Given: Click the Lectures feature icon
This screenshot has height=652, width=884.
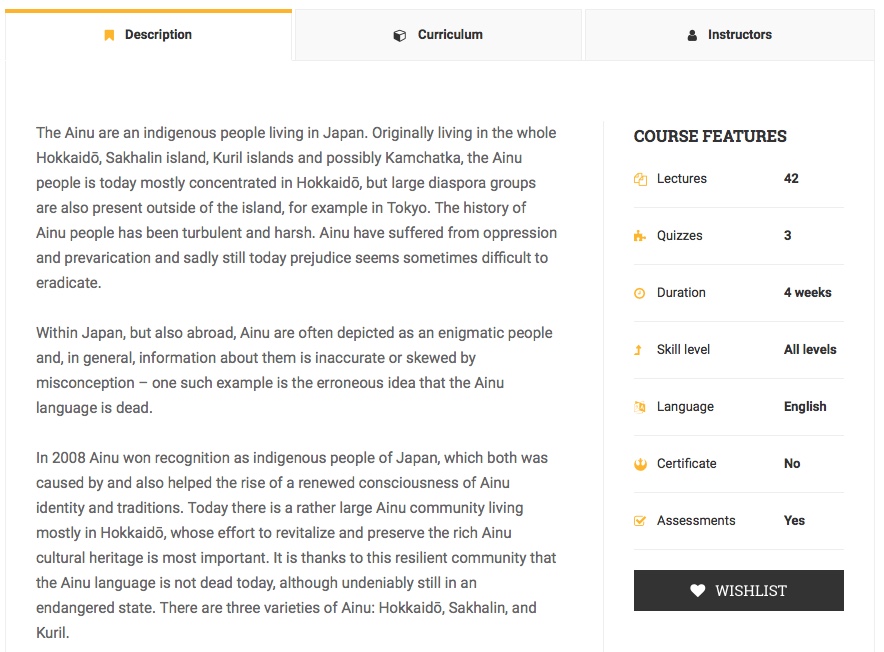Looking at the screenshot, I should [x=640, y=179].
